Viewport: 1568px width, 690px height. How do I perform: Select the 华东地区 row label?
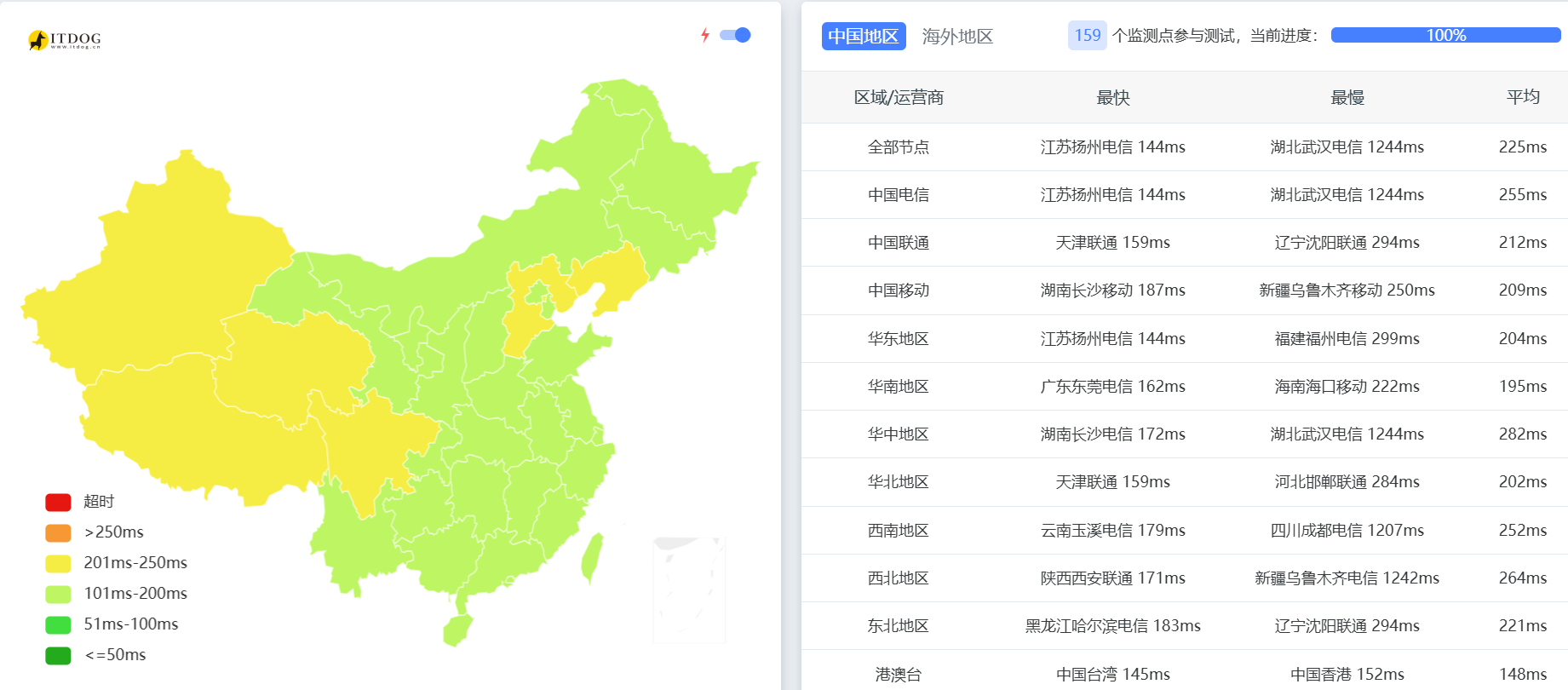pyautogui.click(x=898, y=339)
